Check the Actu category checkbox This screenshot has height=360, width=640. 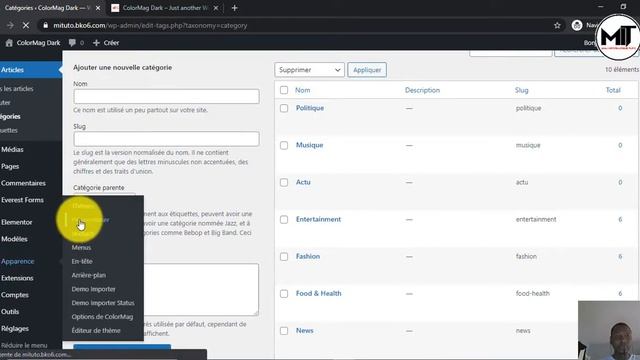click(284, 182)
